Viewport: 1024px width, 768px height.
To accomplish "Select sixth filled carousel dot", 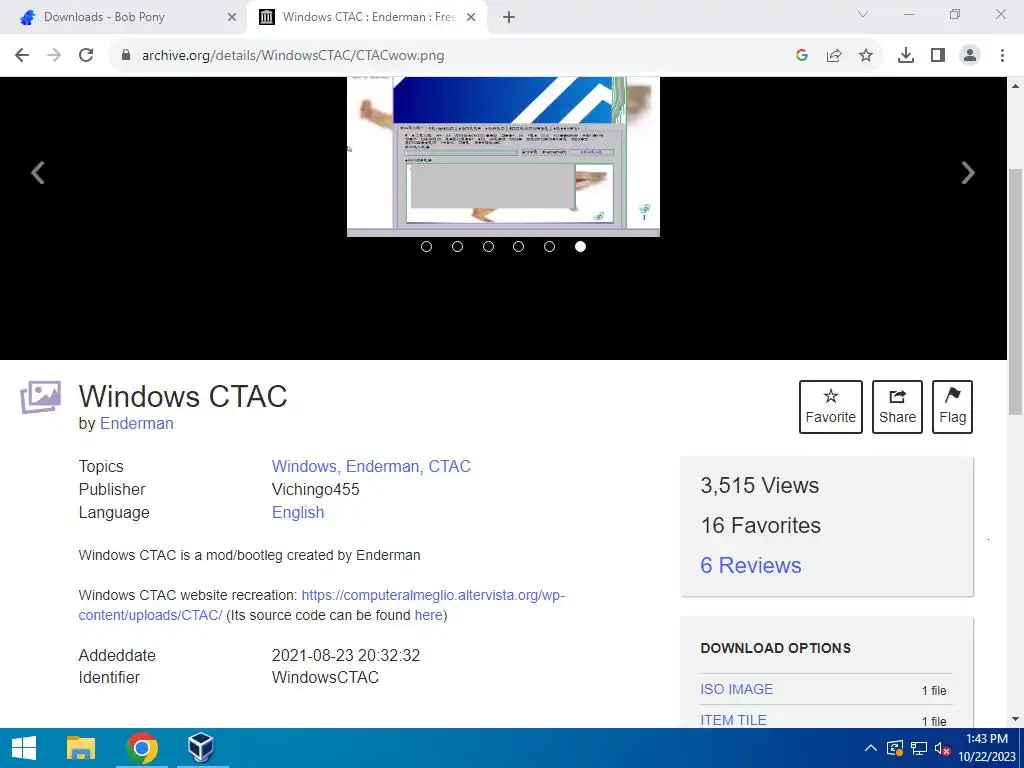I will (581, 246).
